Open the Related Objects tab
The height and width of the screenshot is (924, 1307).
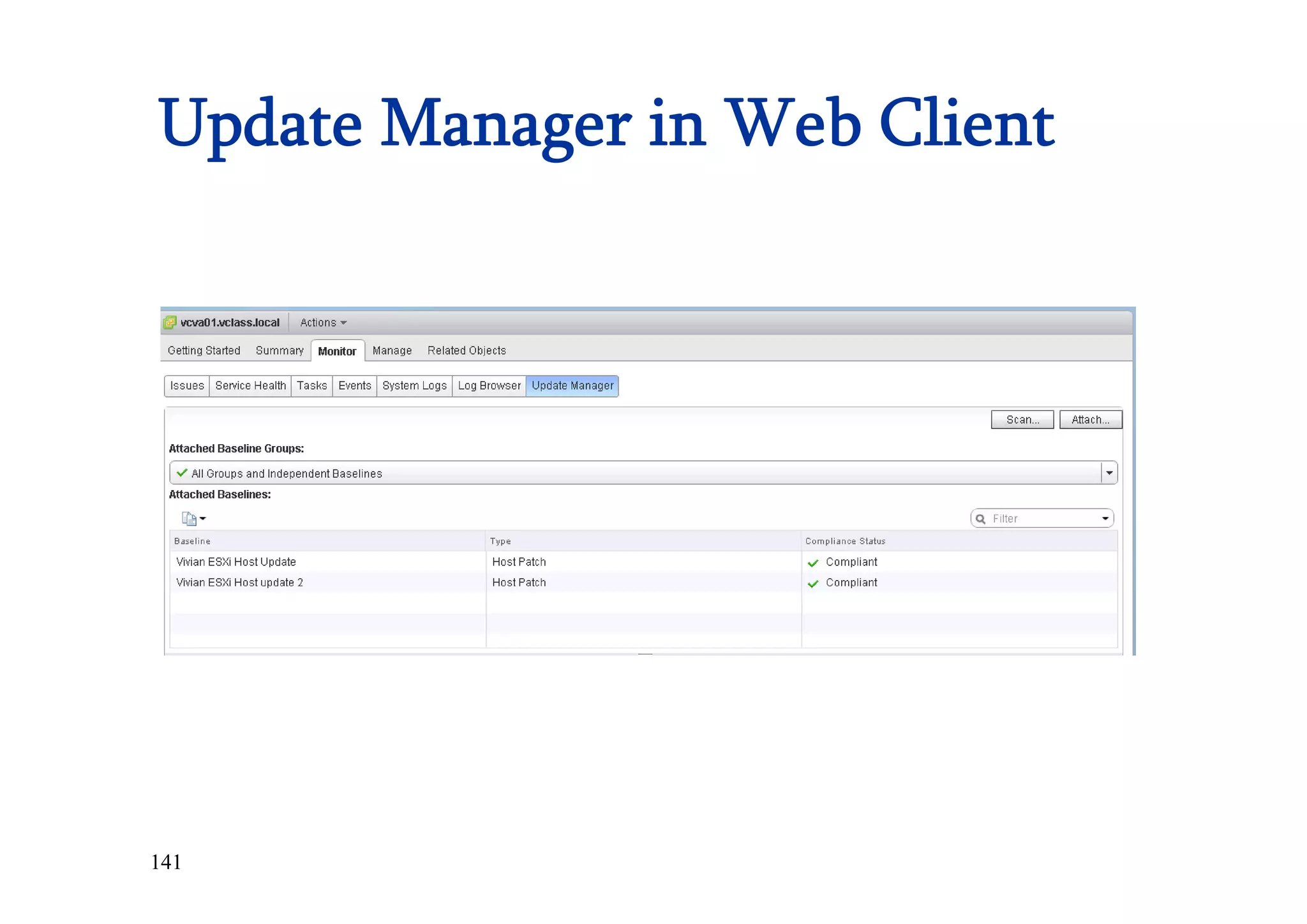467,351
